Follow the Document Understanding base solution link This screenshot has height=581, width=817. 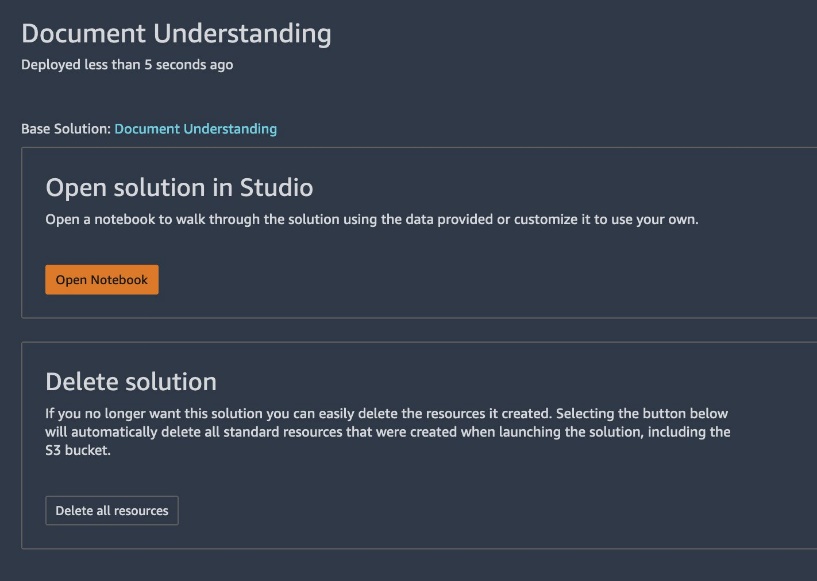195,129
